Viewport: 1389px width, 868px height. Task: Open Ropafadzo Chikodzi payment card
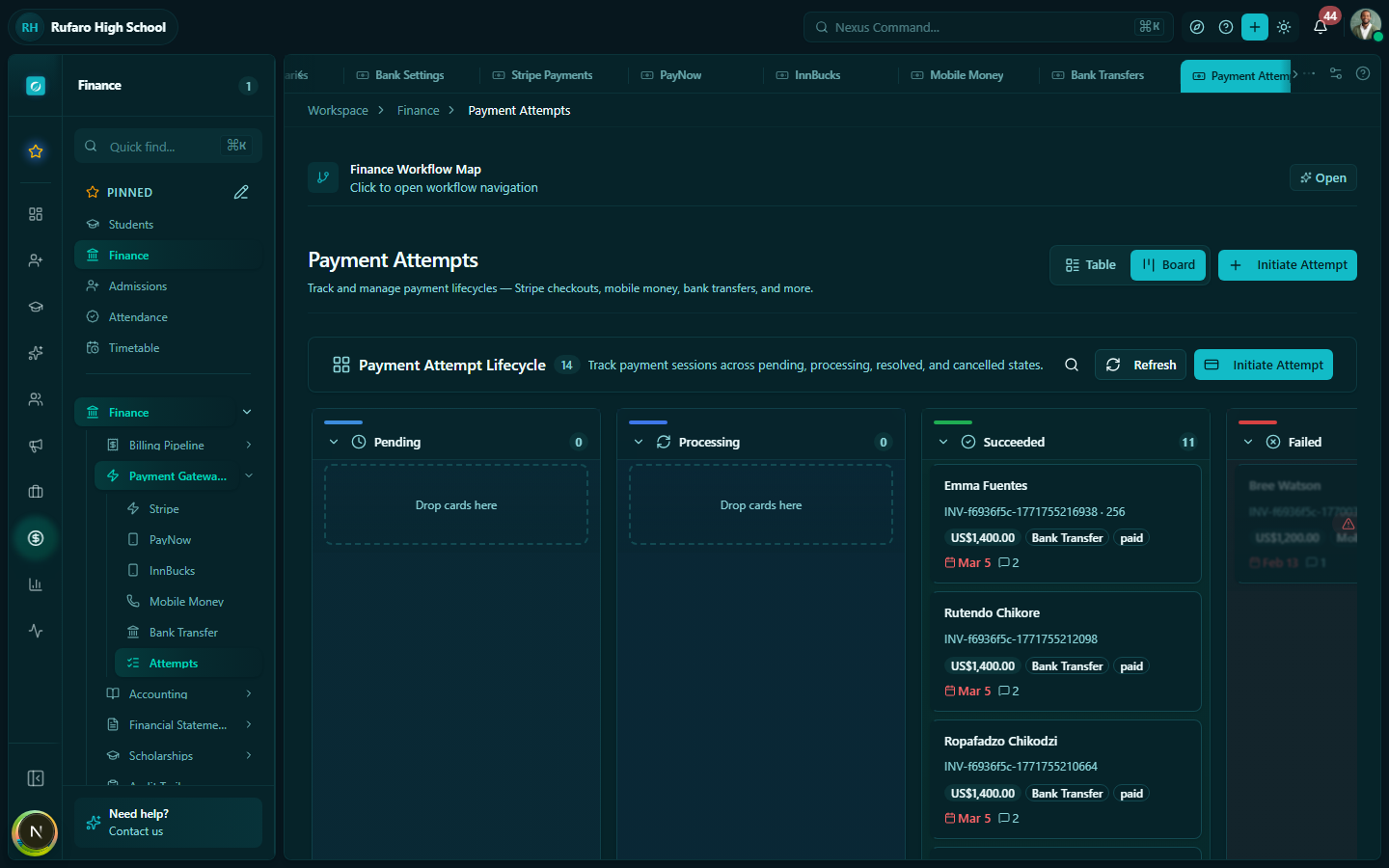pyautogui.click(x=1067, y=779)
